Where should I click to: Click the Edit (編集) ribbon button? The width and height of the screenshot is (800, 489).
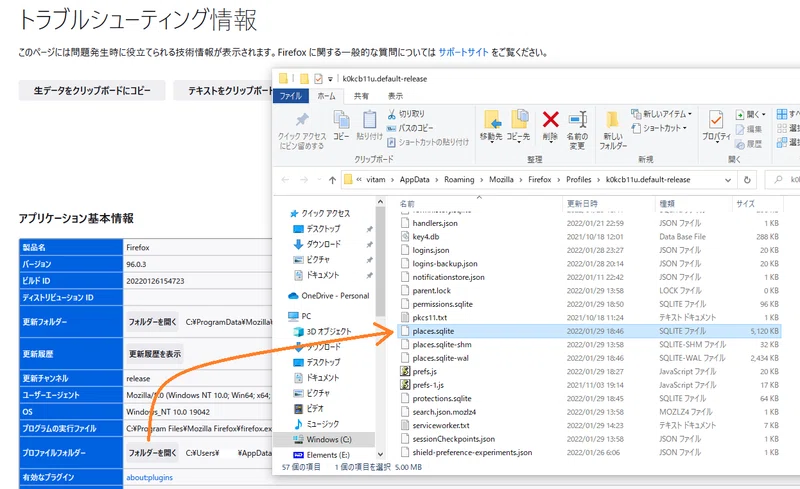click(749, 129)
